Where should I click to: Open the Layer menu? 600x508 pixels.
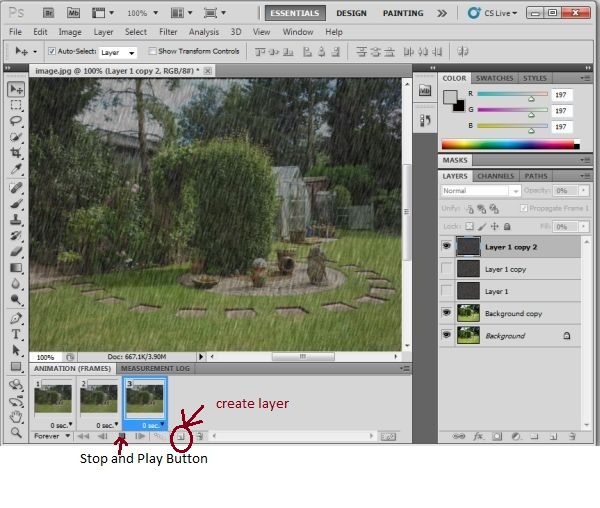click(103, 32)
